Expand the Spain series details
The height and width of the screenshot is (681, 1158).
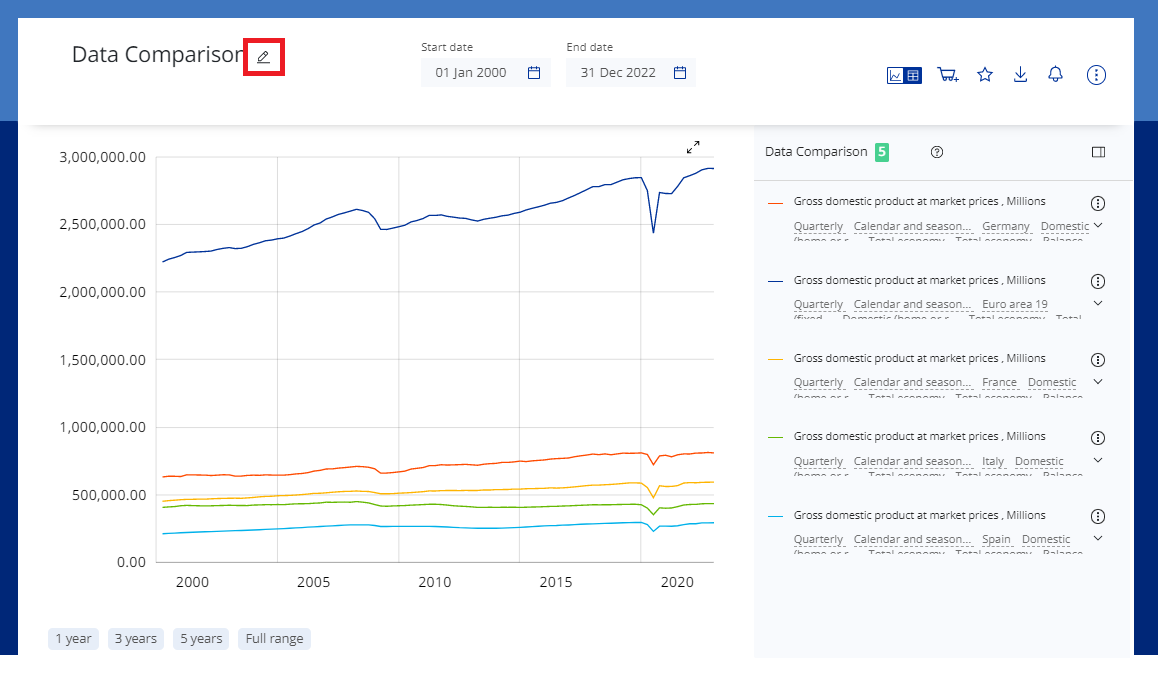[x=1098, y=539]
